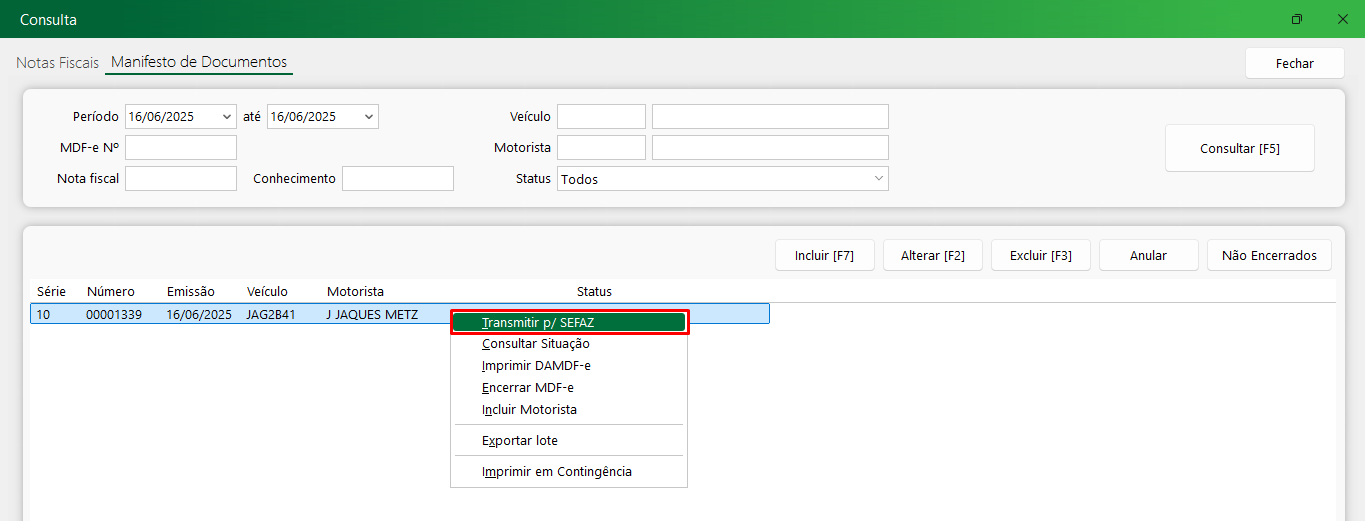Click the Incluir [F7] button

824,255
